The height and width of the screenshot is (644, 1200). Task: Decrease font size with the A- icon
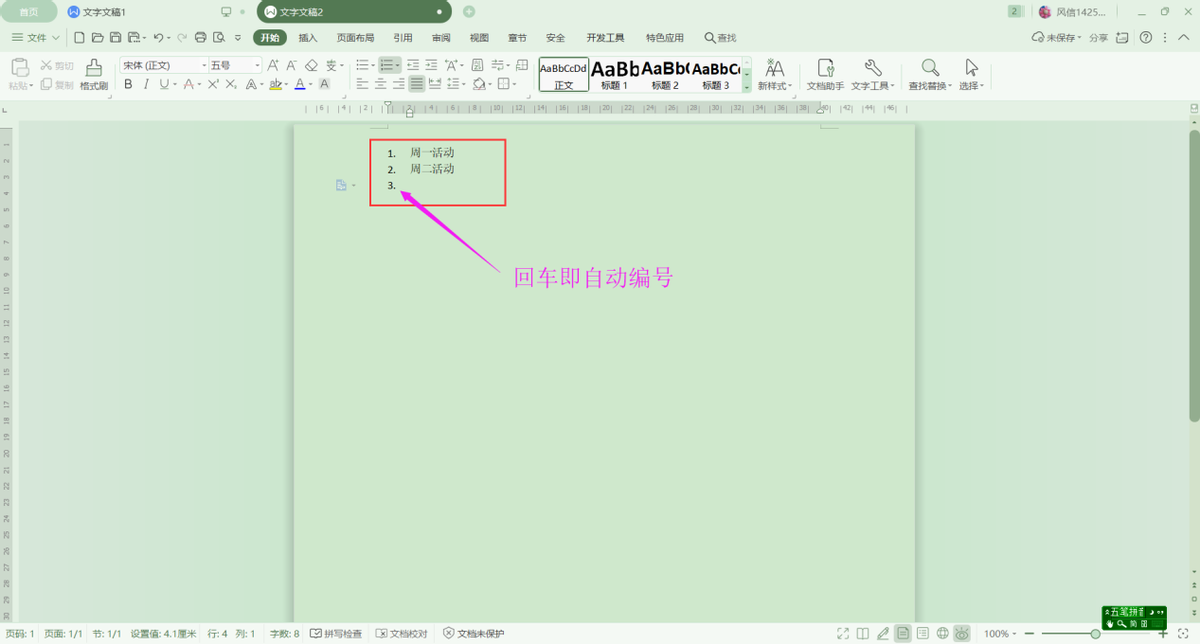(292, 65)
